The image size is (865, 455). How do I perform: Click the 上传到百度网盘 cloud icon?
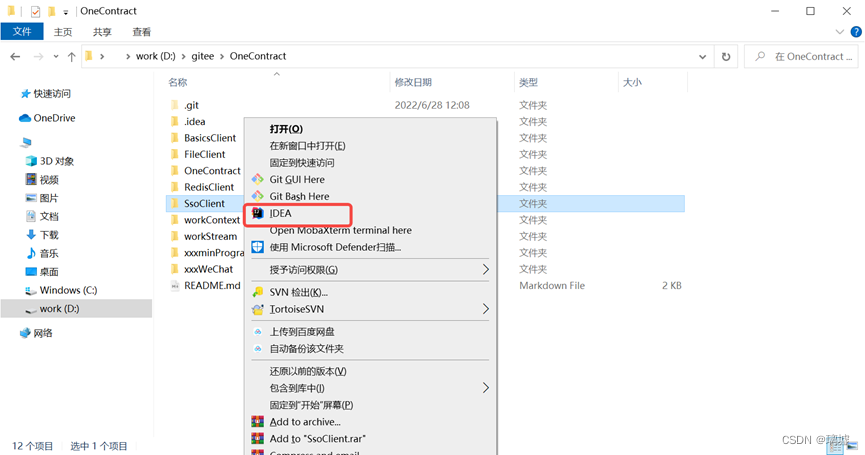(x=258, y=332)
